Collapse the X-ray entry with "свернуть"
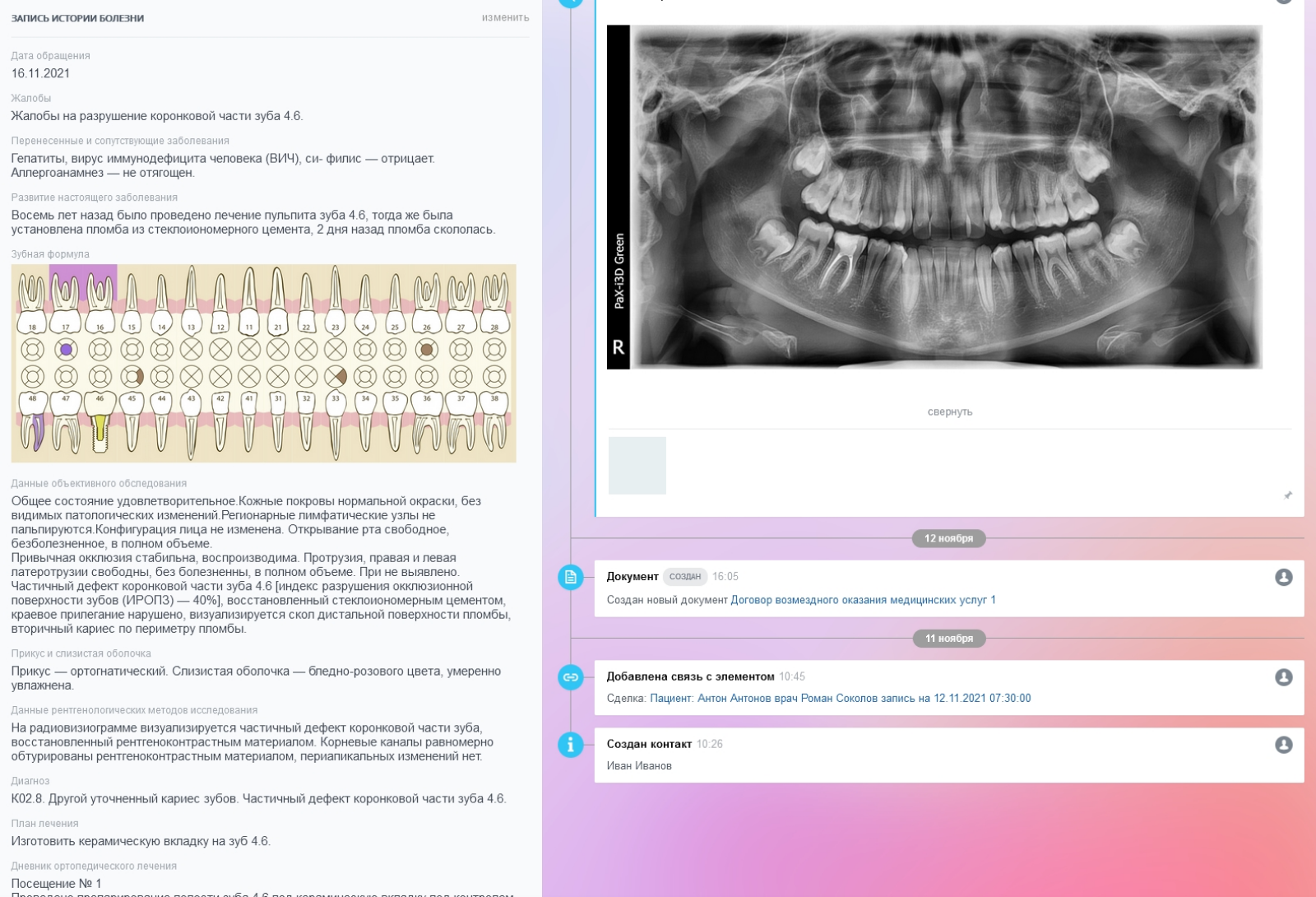1316x897 pixels. point(949,411)
